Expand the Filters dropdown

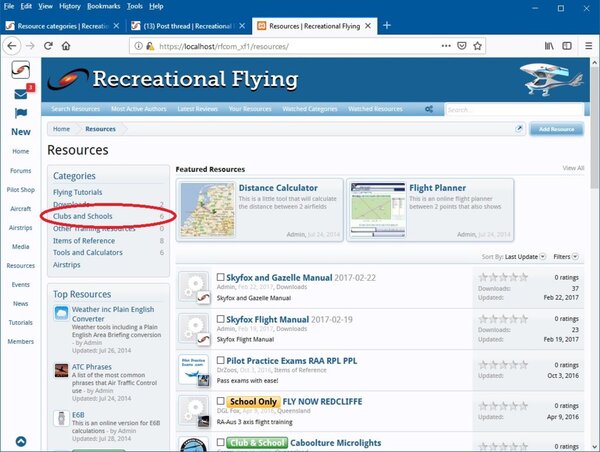[567, 257]
